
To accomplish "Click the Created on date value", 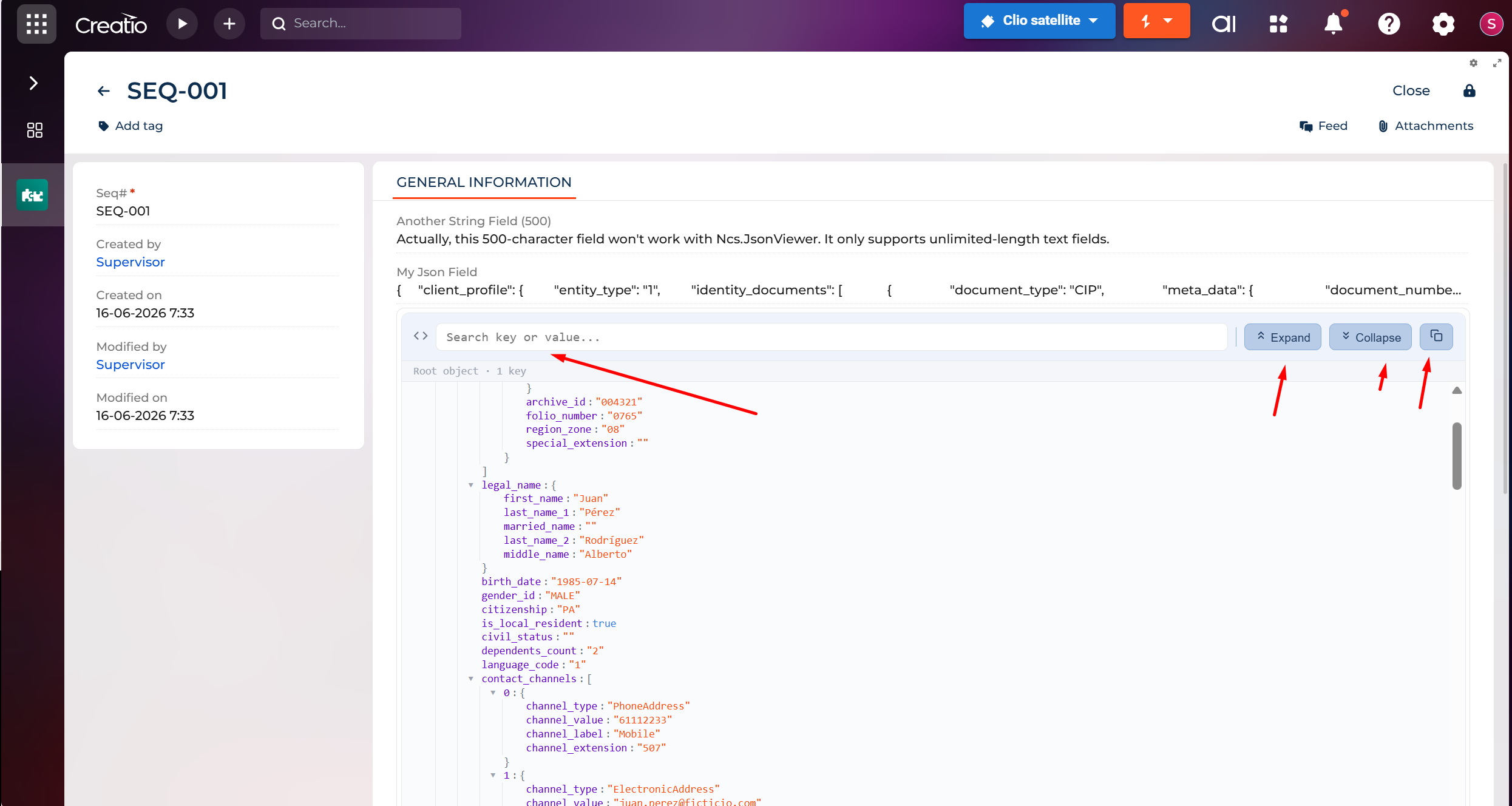I will click(145, 313).
